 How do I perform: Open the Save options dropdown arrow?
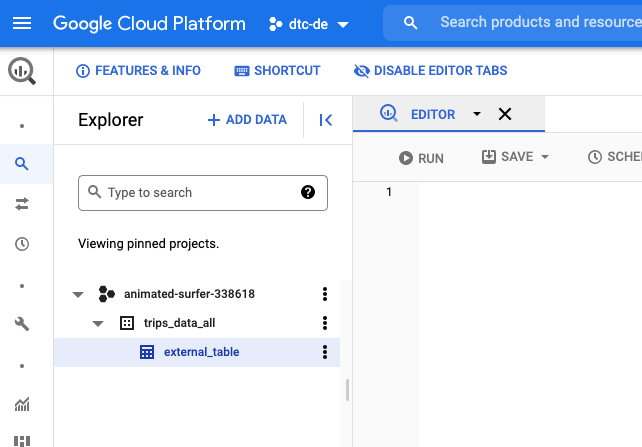tap(545, 157)
